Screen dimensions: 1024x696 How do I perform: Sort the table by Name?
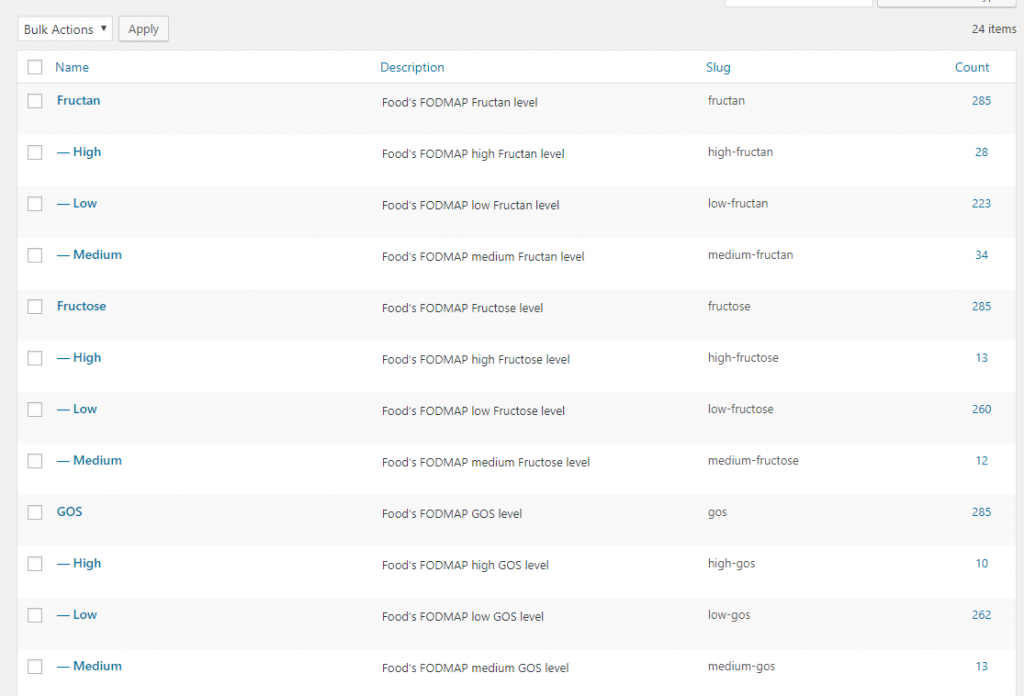[70, 66]
